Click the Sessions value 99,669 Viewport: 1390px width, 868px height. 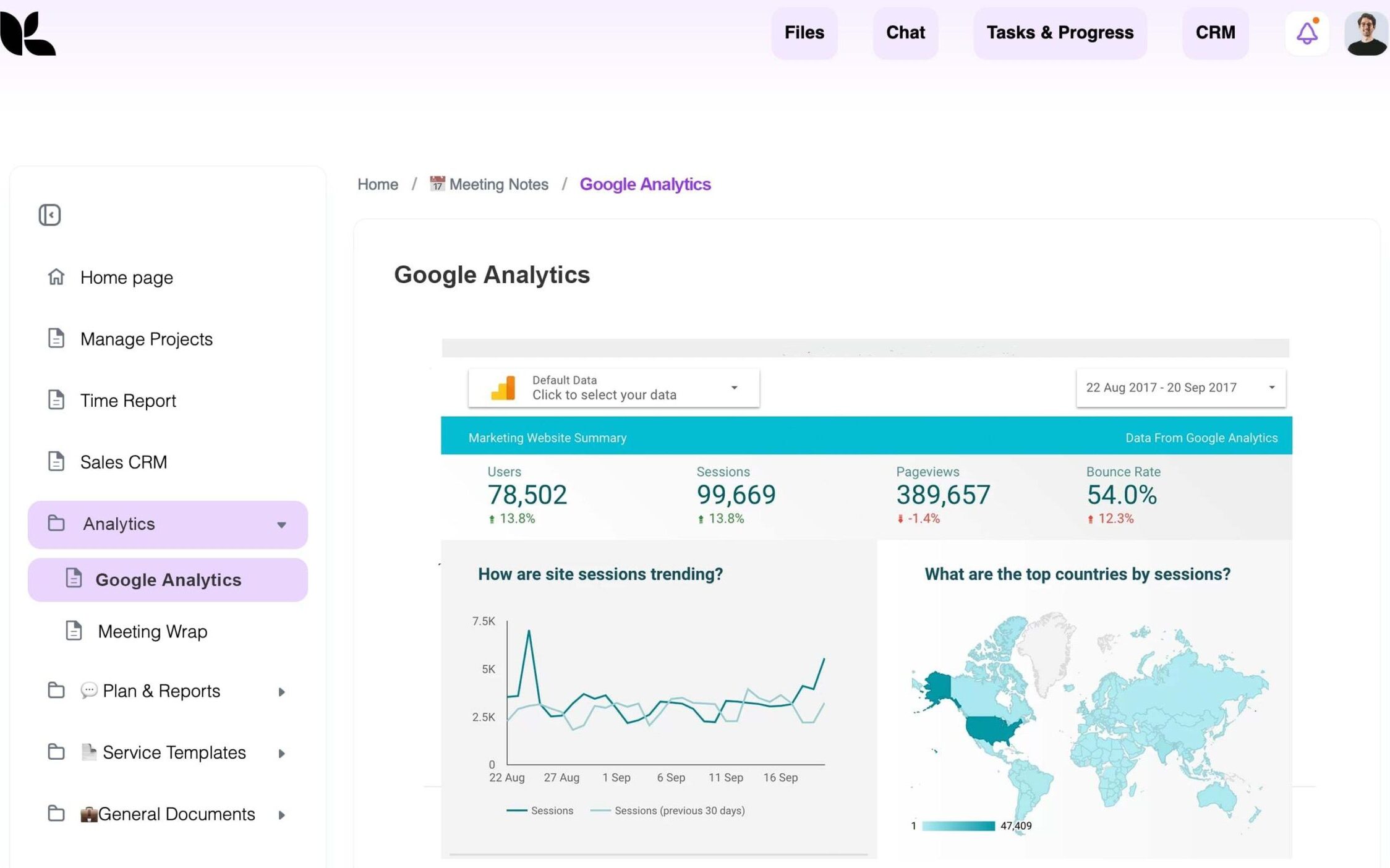pyautogui.click(x=736, y=495)
